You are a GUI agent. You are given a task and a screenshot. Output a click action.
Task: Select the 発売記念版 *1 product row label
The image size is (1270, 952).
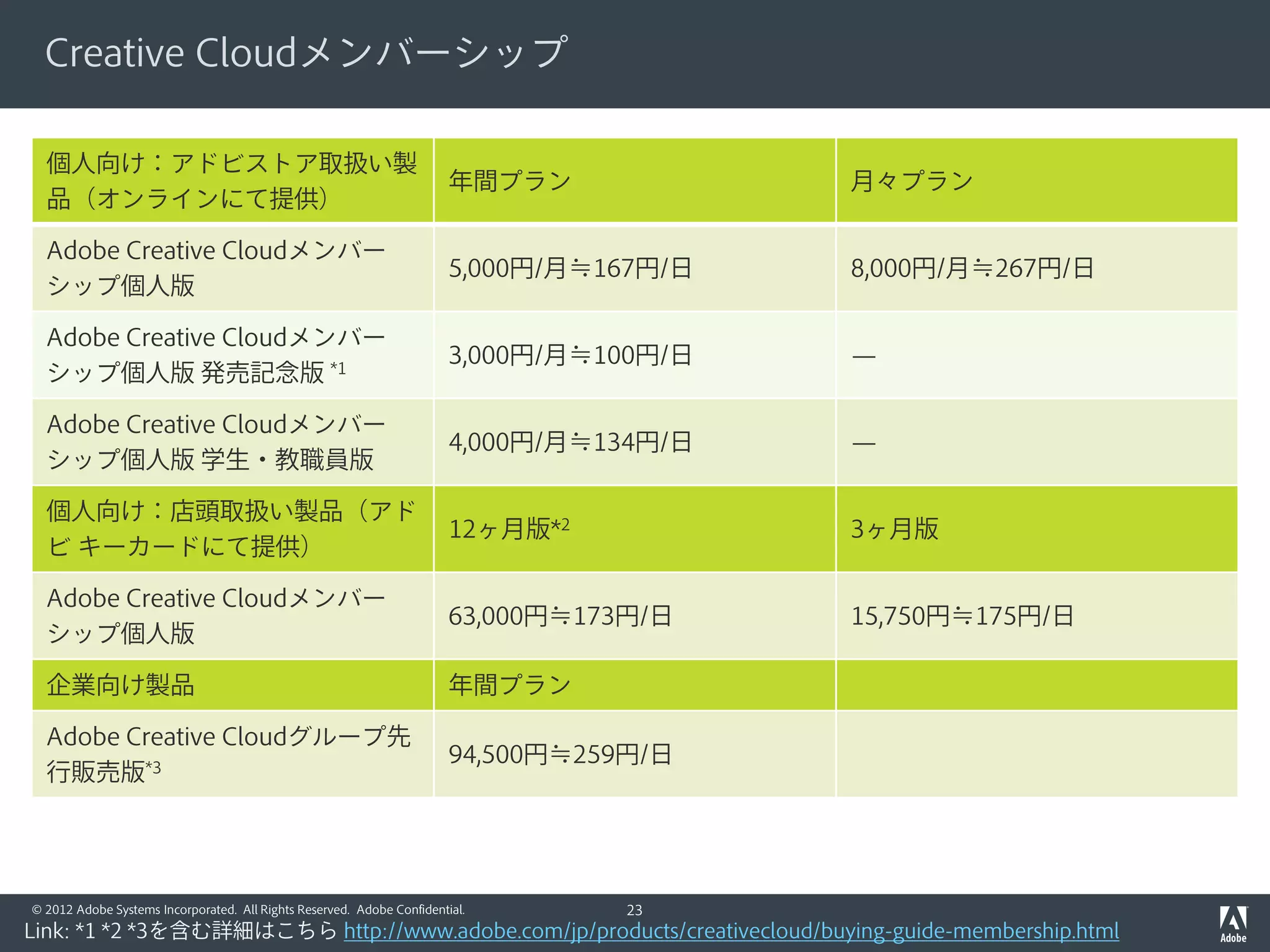point(216,355)
